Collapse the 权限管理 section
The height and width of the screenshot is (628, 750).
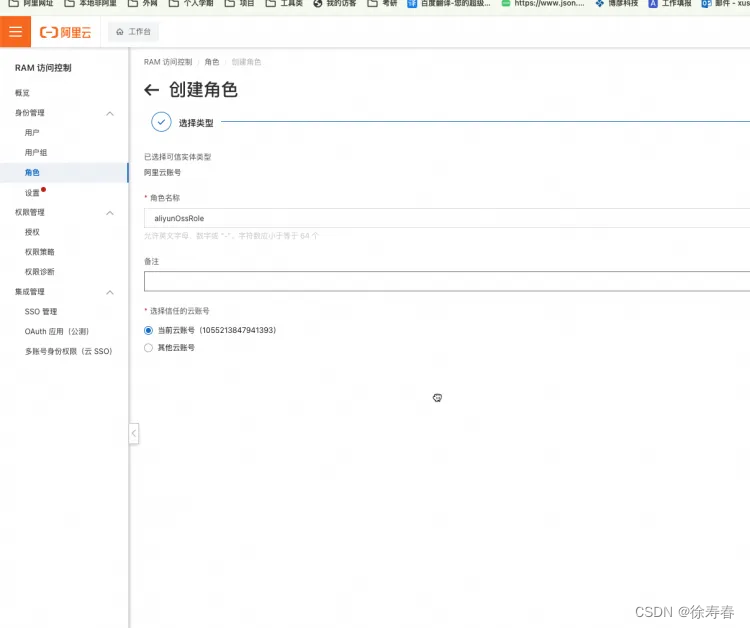coord(110,213)
